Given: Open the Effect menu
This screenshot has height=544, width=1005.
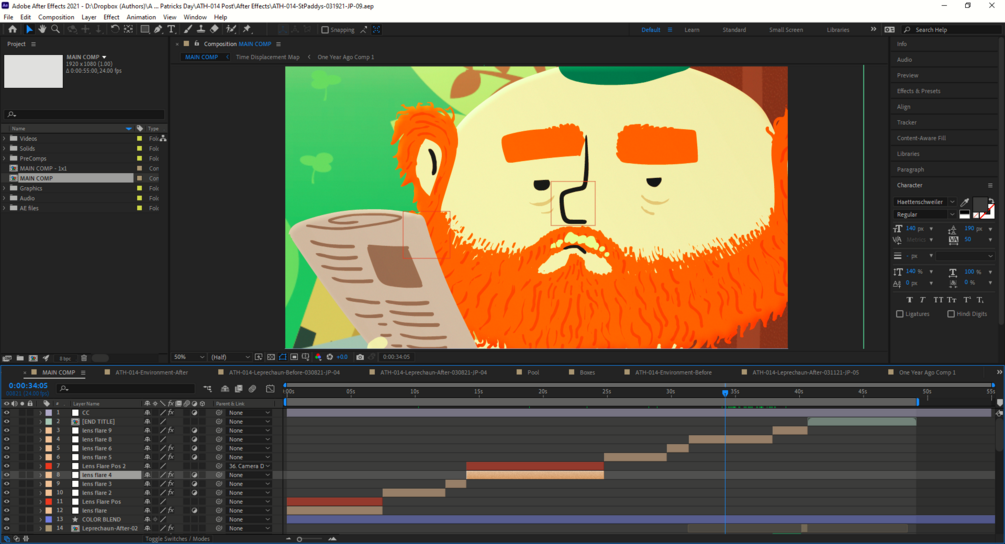Looking at the screenshot, I should click(x=111, y=17).
